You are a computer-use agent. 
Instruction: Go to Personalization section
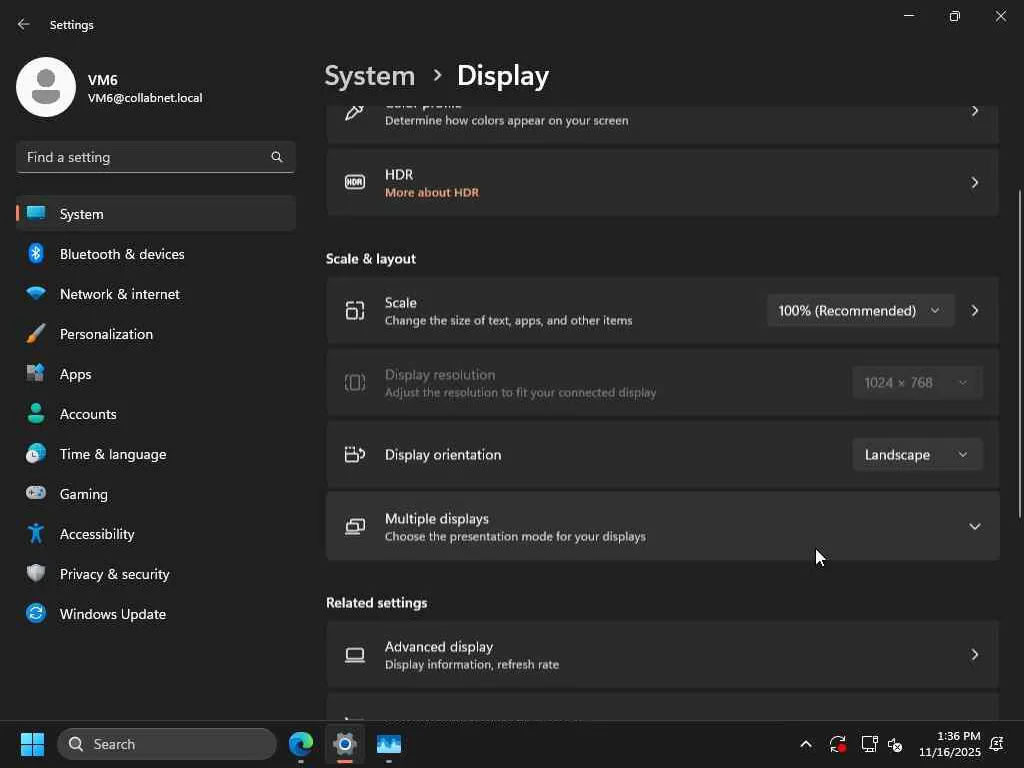[106, 334]
